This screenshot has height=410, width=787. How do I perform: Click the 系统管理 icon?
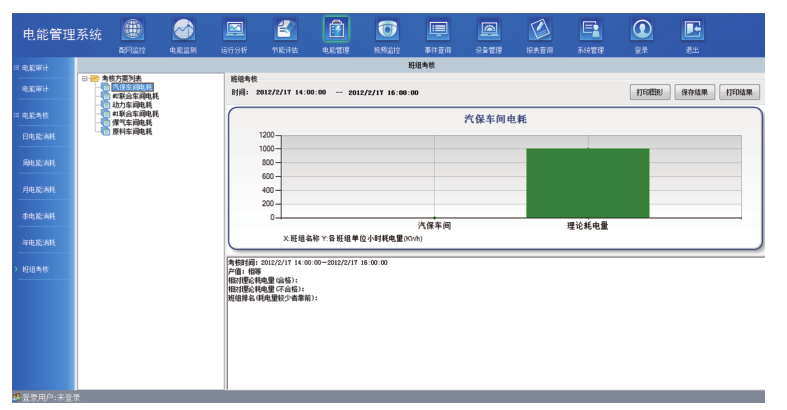click(x=591, y=31)
